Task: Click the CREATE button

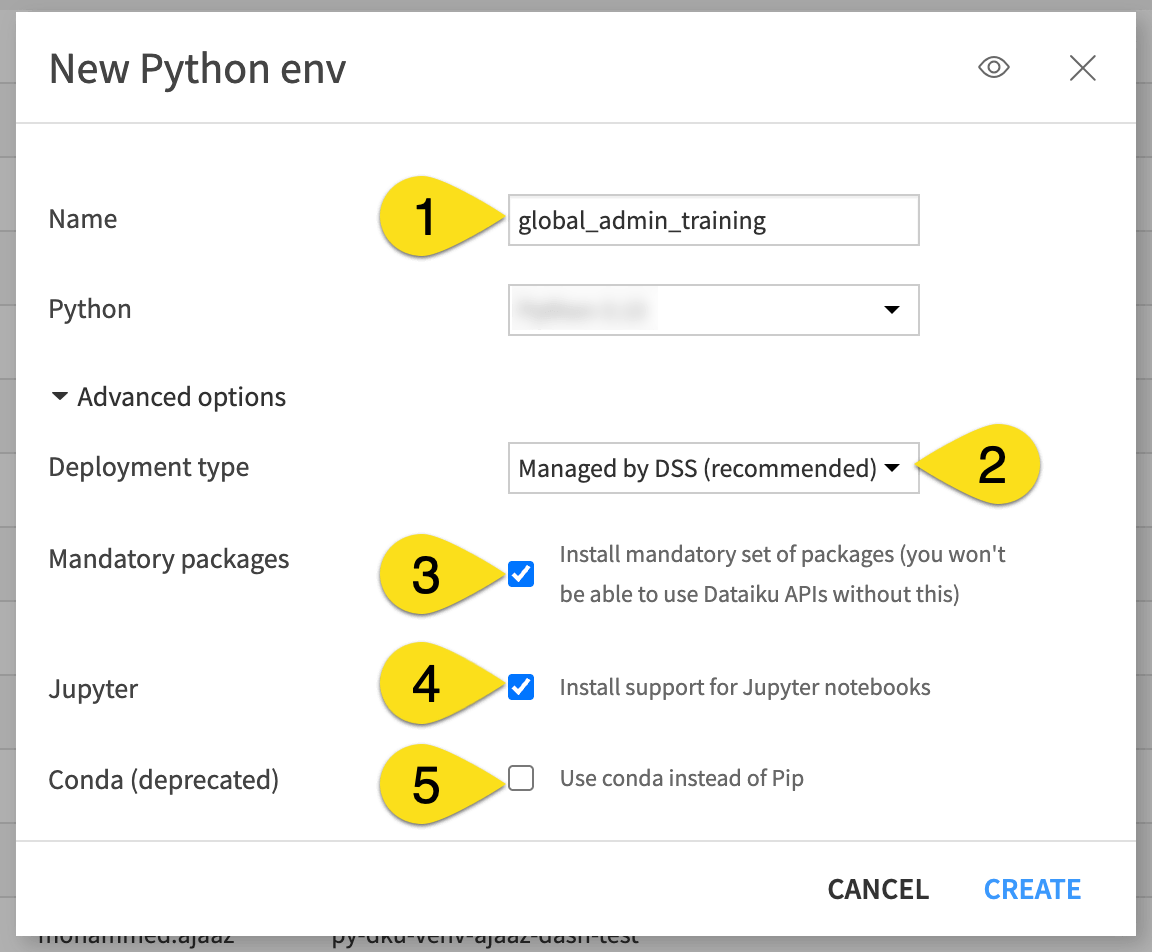Action: point(1032,890)
